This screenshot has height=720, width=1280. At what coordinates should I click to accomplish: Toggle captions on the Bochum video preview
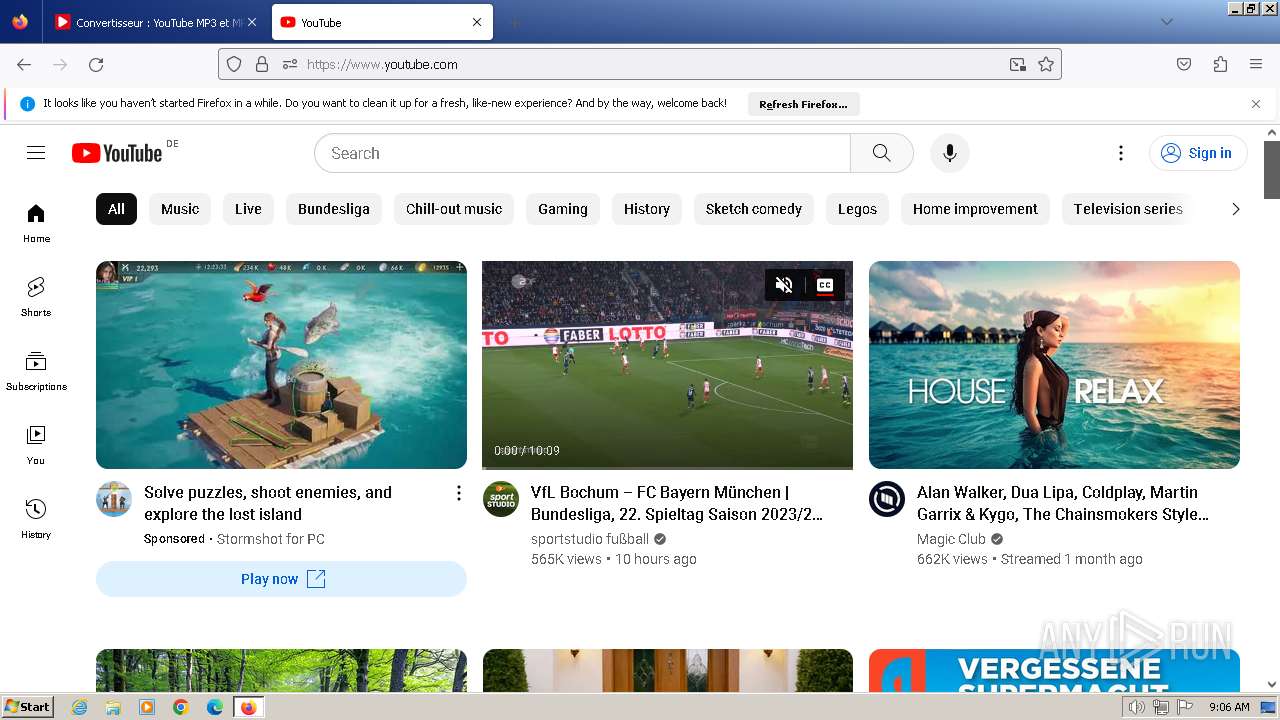825,285
